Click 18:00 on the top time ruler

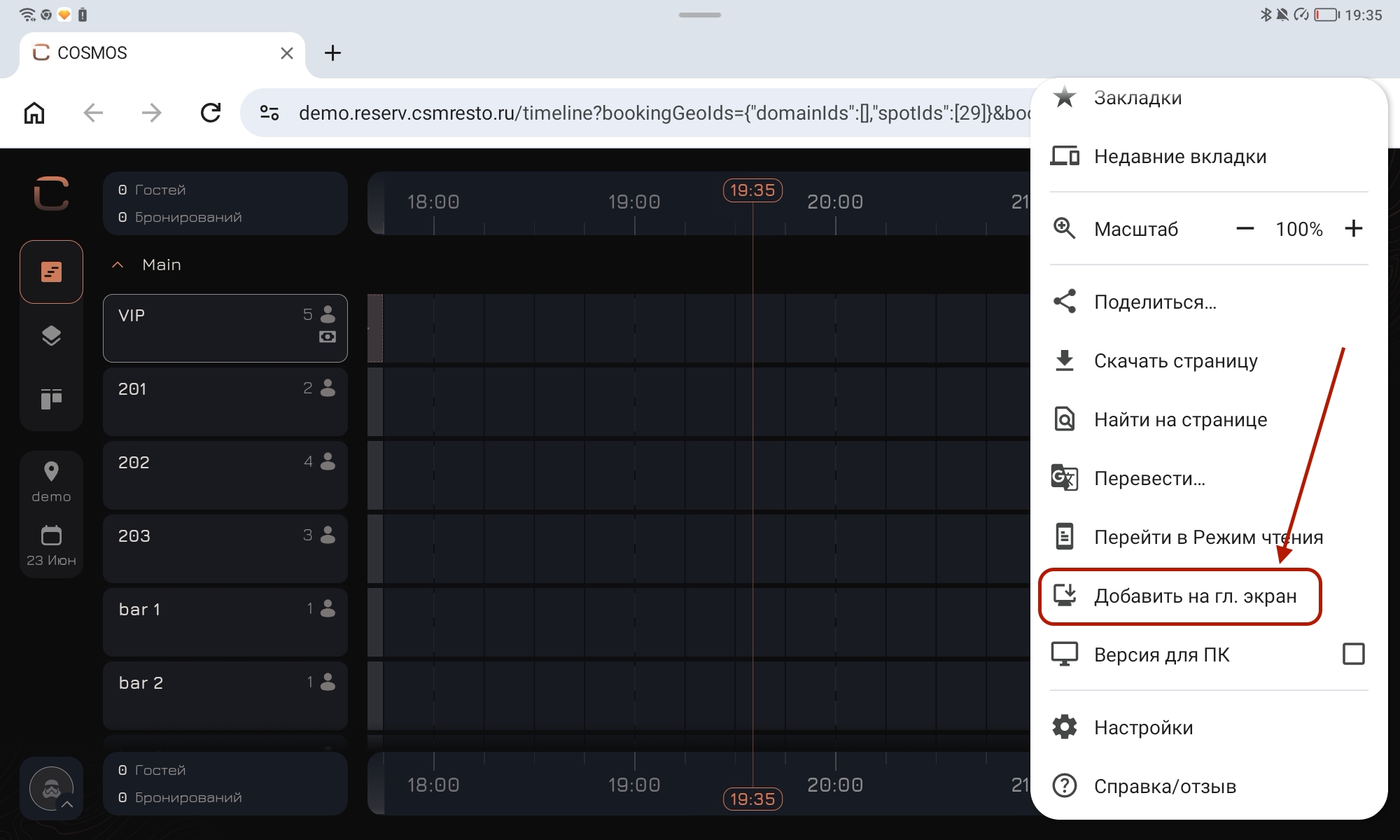point(433,202)
